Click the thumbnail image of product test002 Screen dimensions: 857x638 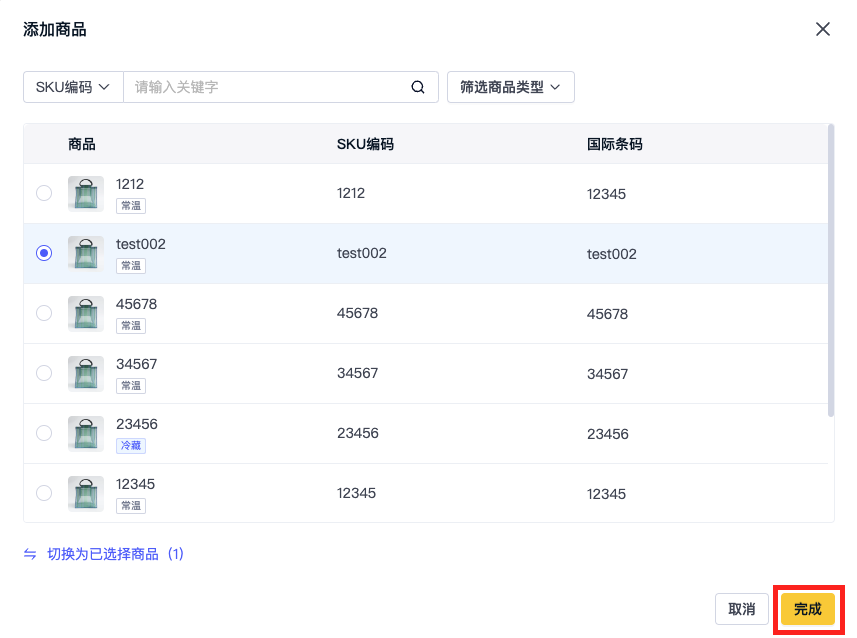coord(86,254)
